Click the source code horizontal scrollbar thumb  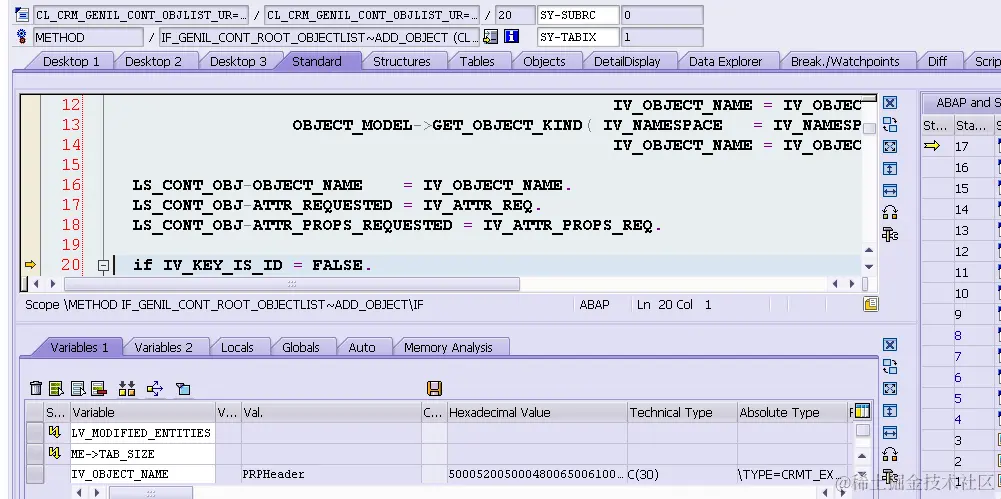[x=292, y=283]
